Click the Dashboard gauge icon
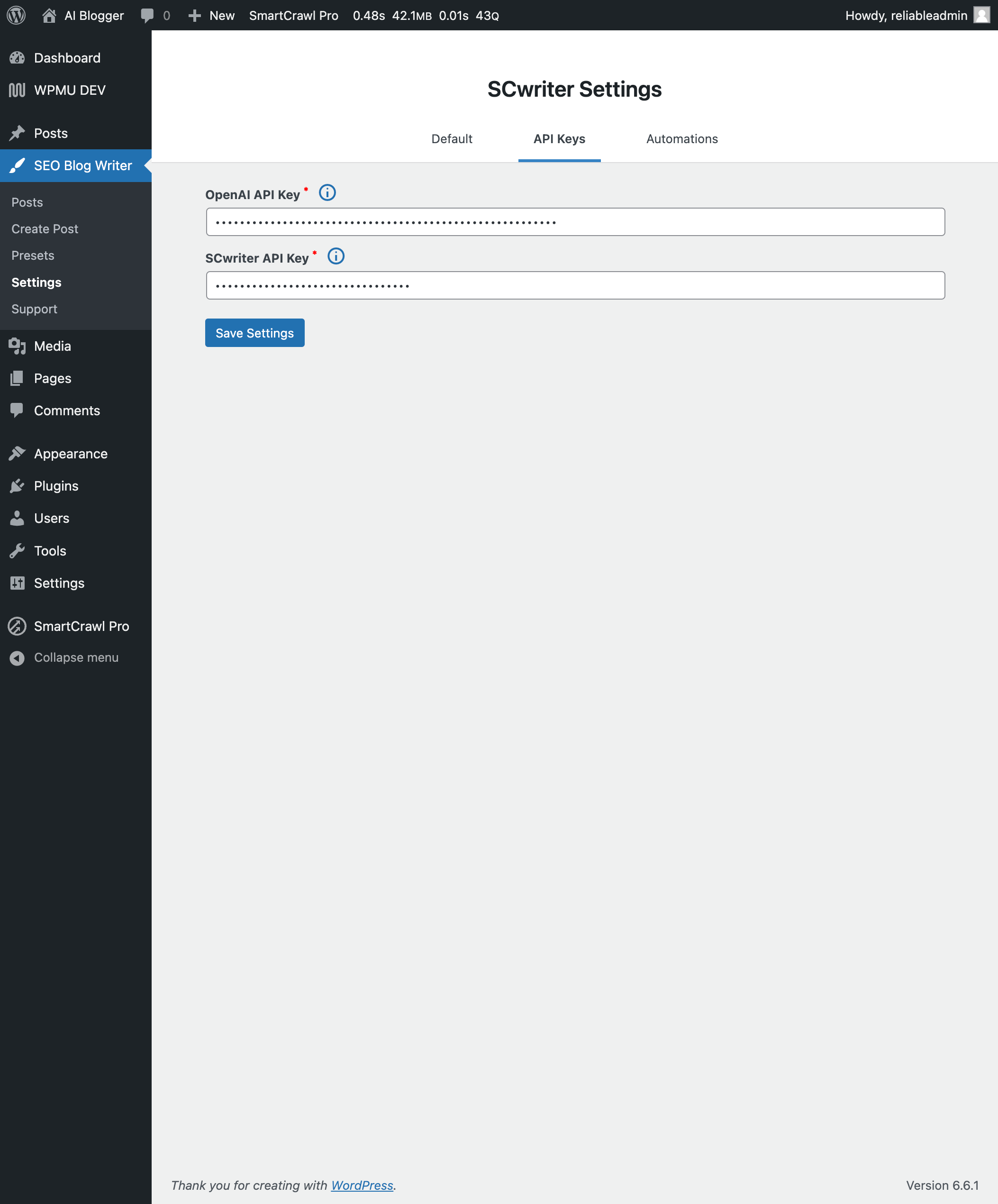Screen dimensions: 998x1204 pos(17,58)
